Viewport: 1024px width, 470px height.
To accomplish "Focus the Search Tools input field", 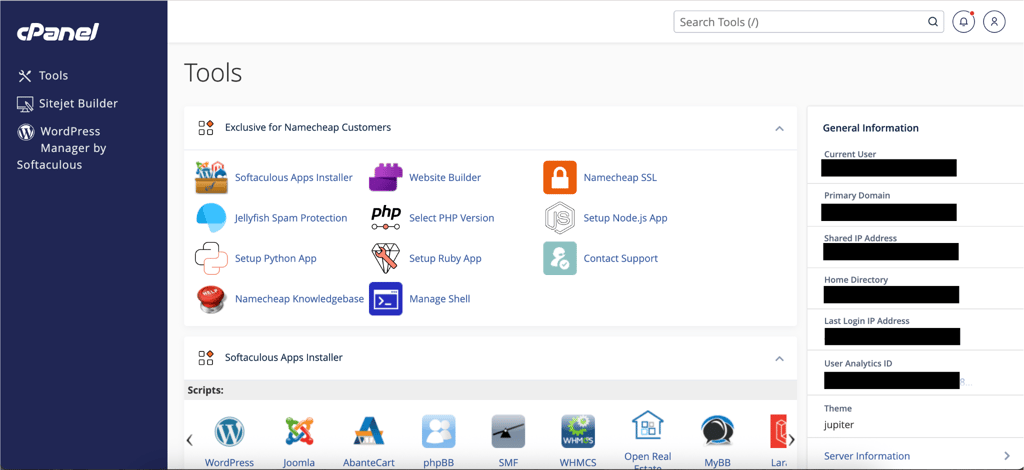I will click(808, 22).
